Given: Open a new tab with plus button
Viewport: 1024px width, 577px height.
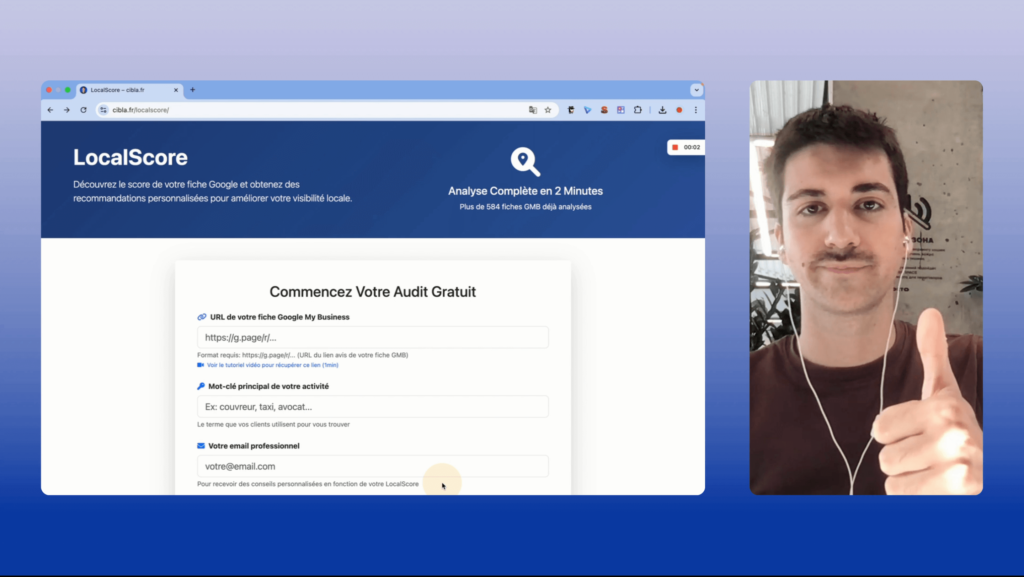Looking at the screenshot, I should [x=193, y=90].
